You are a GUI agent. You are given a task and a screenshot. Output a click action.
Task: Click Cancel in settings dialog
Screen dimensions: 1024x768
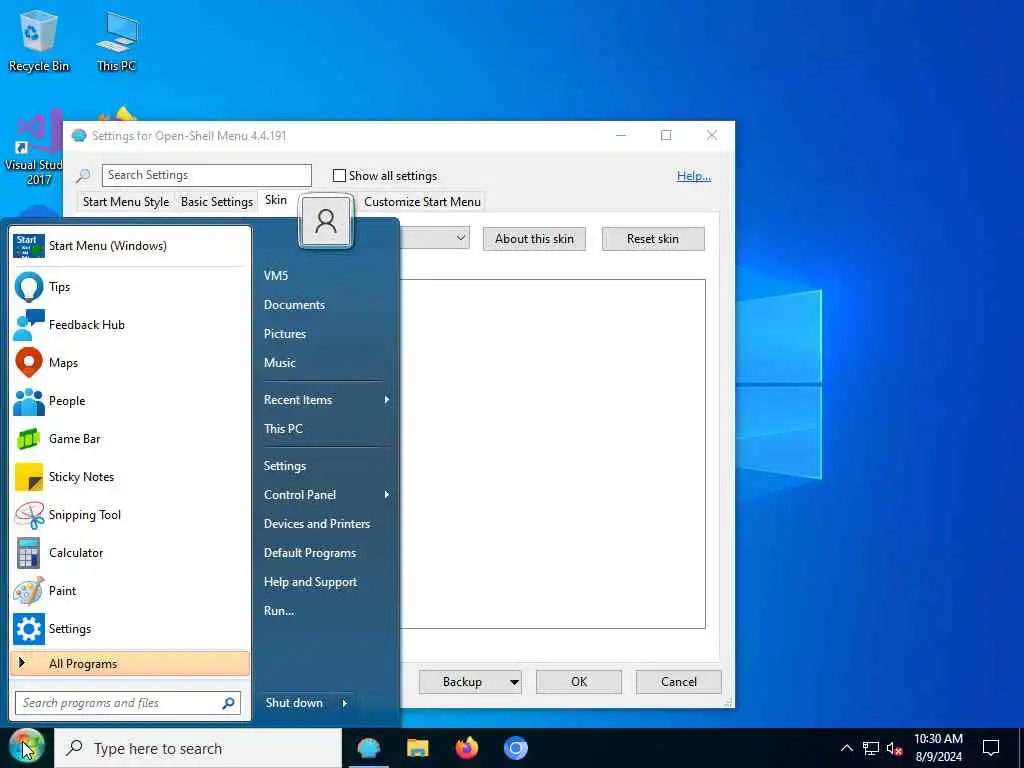point(679,682)
